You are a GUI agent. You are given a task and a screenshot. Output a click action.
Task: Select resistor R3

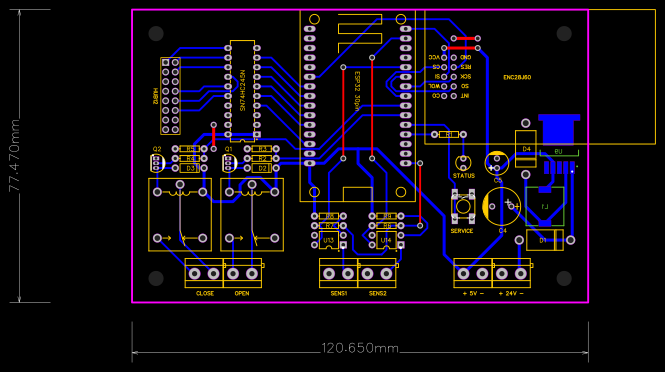pyautogui.click(x=262, y=149)
